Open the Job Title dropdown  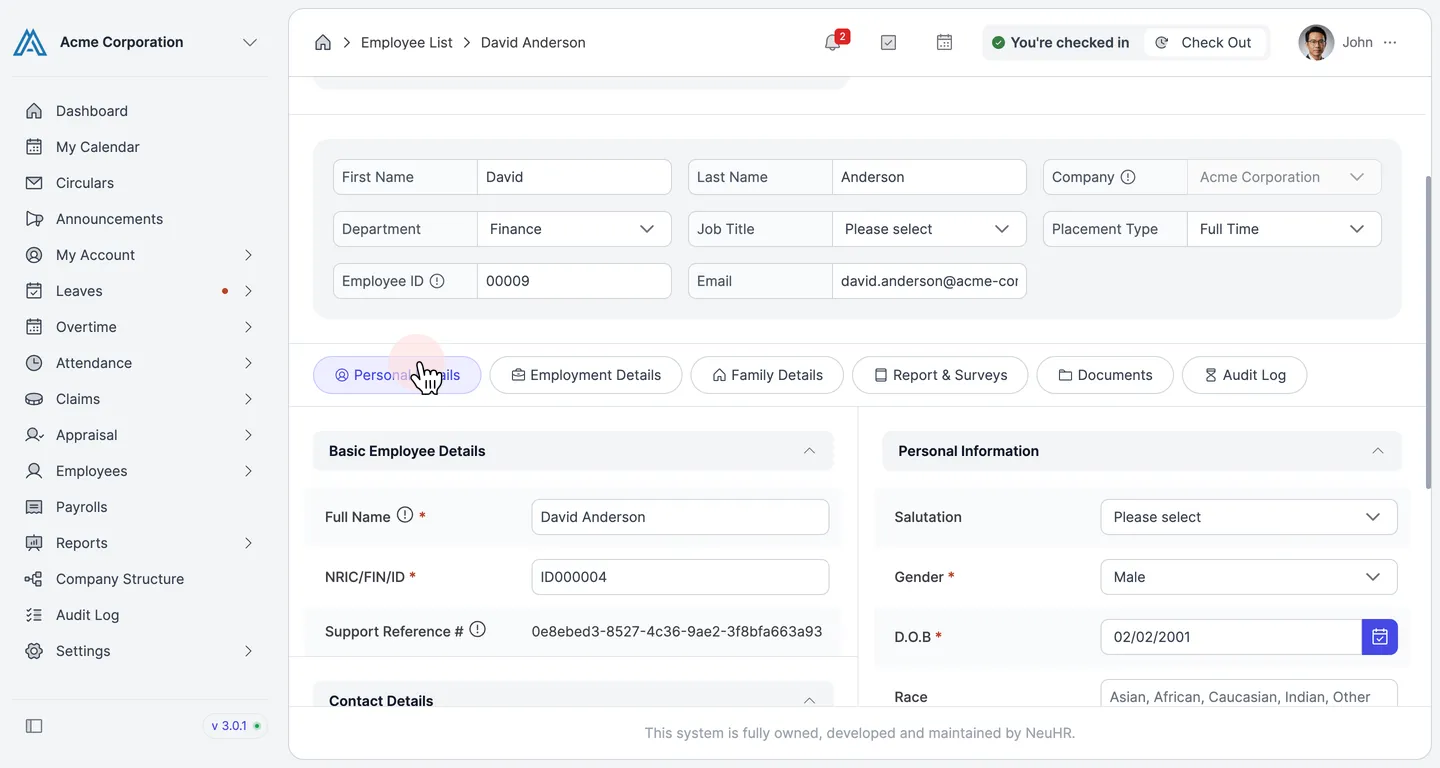(929, 229)
